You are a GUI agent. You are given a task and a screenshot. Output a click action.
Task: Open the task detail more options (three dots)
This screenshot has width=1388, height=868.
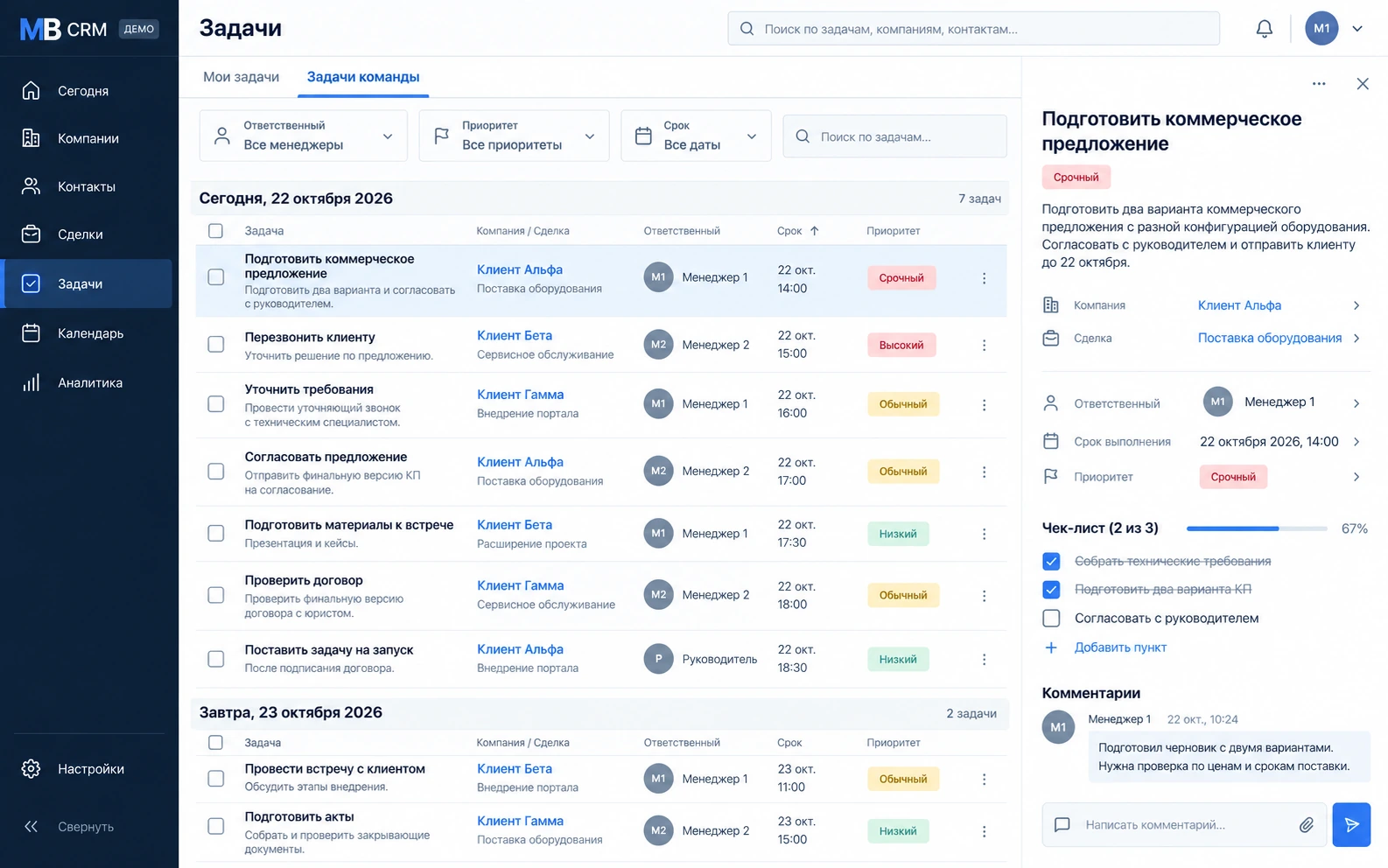pyautogui.click(x=1319, y=84)
